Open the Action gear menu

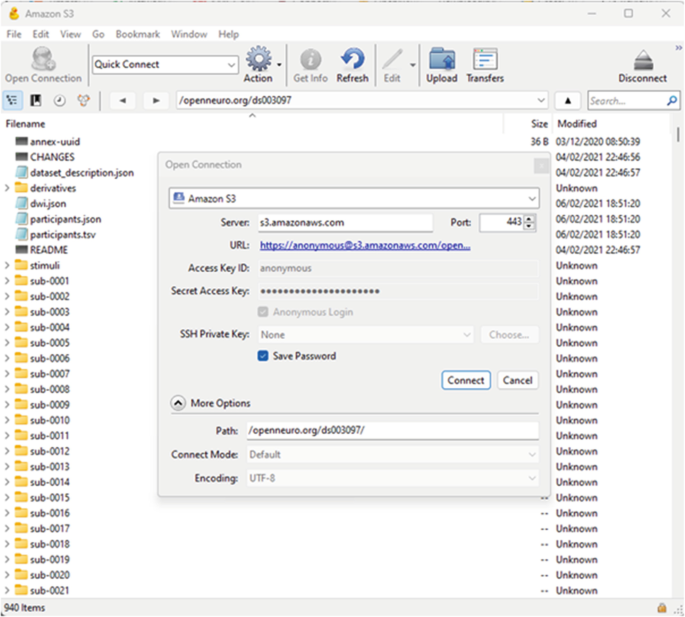(x=259, y=59)
